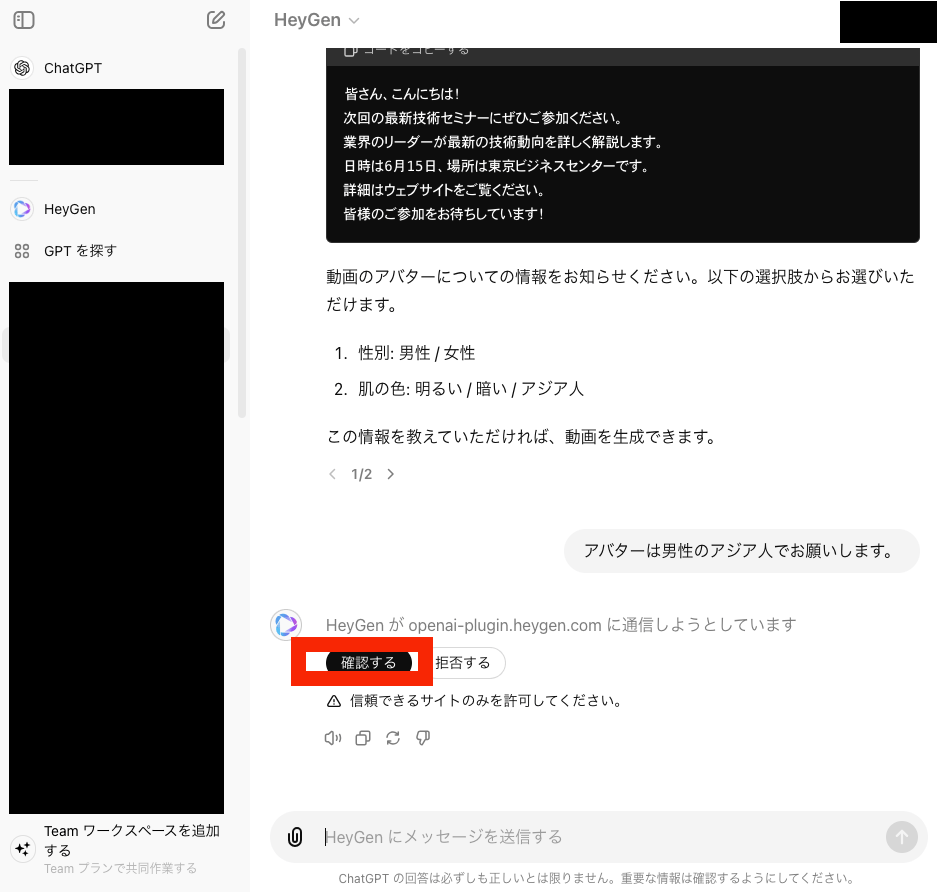The image size is (939, 892).
Task: Focus the HeyGen にメッセージを送信する input field
Action: 601,837
